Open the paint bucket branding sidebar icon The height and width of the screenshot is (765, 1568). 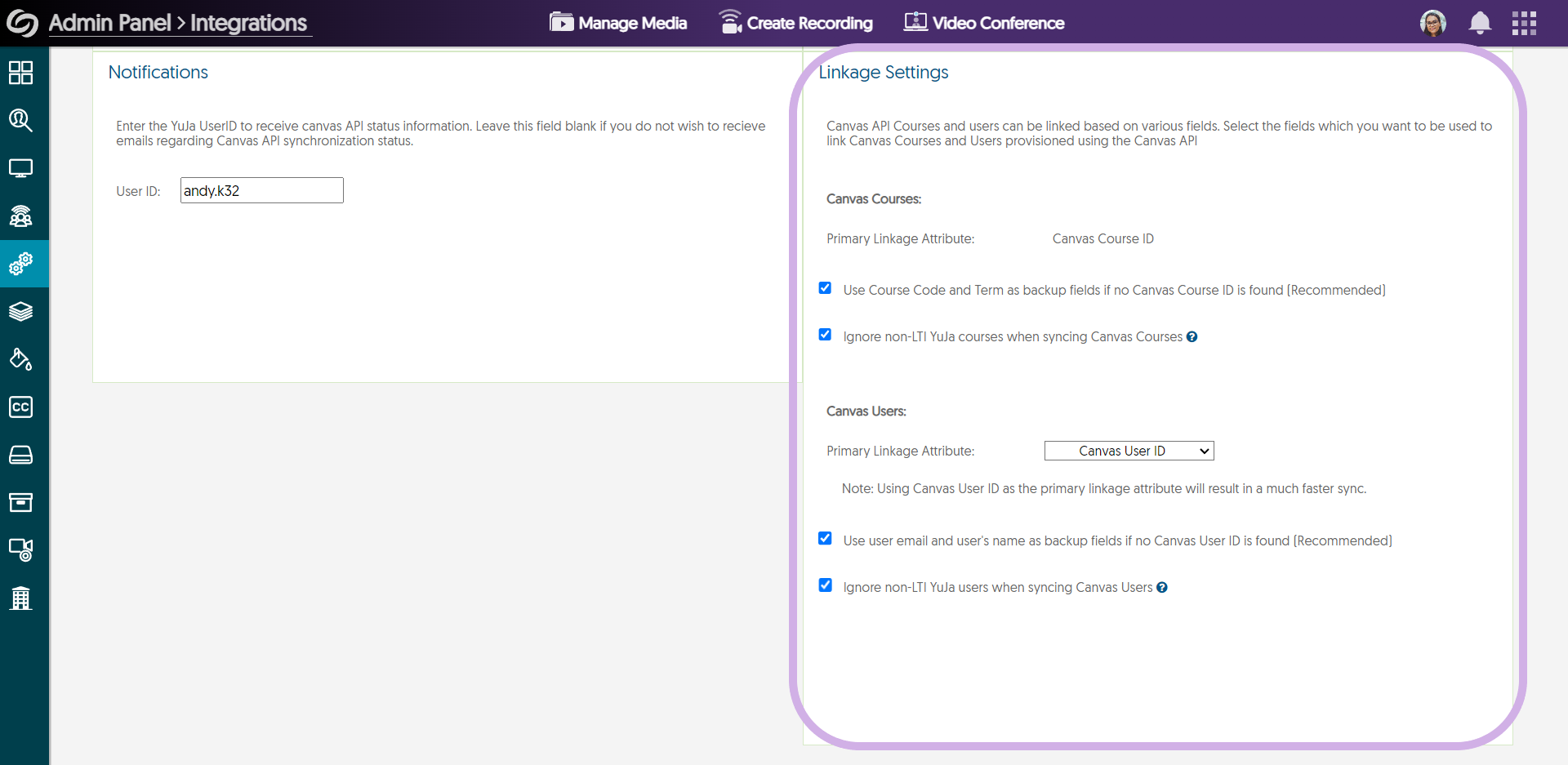point(20,359)
